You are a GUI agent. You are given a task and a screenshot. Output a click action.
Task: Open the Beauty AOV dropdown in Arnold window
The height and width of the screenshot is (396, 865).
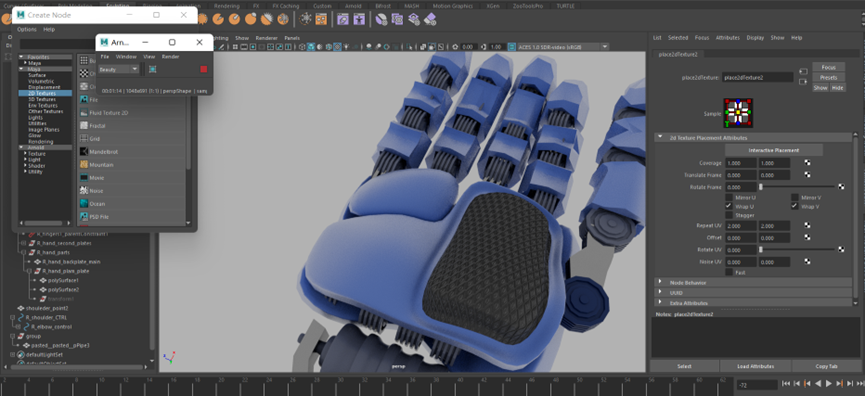tap(119, 69)
